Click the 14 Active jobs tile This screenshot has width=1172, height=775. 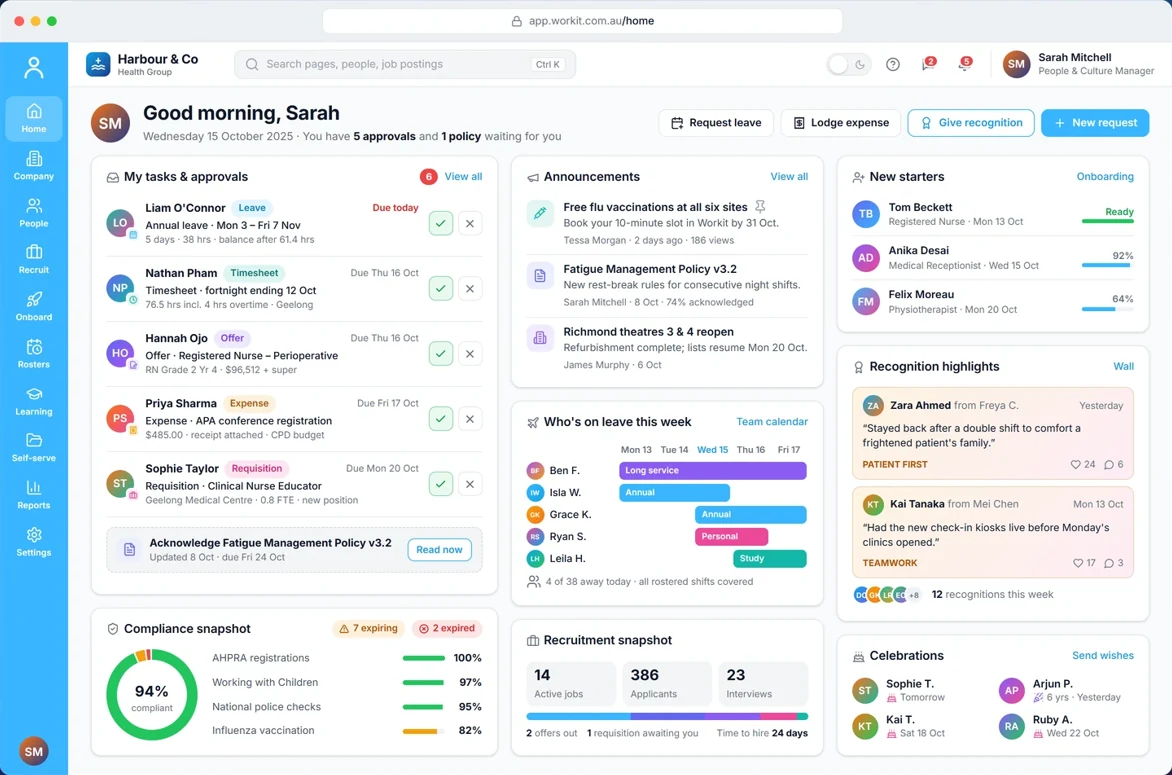[570, 684]
